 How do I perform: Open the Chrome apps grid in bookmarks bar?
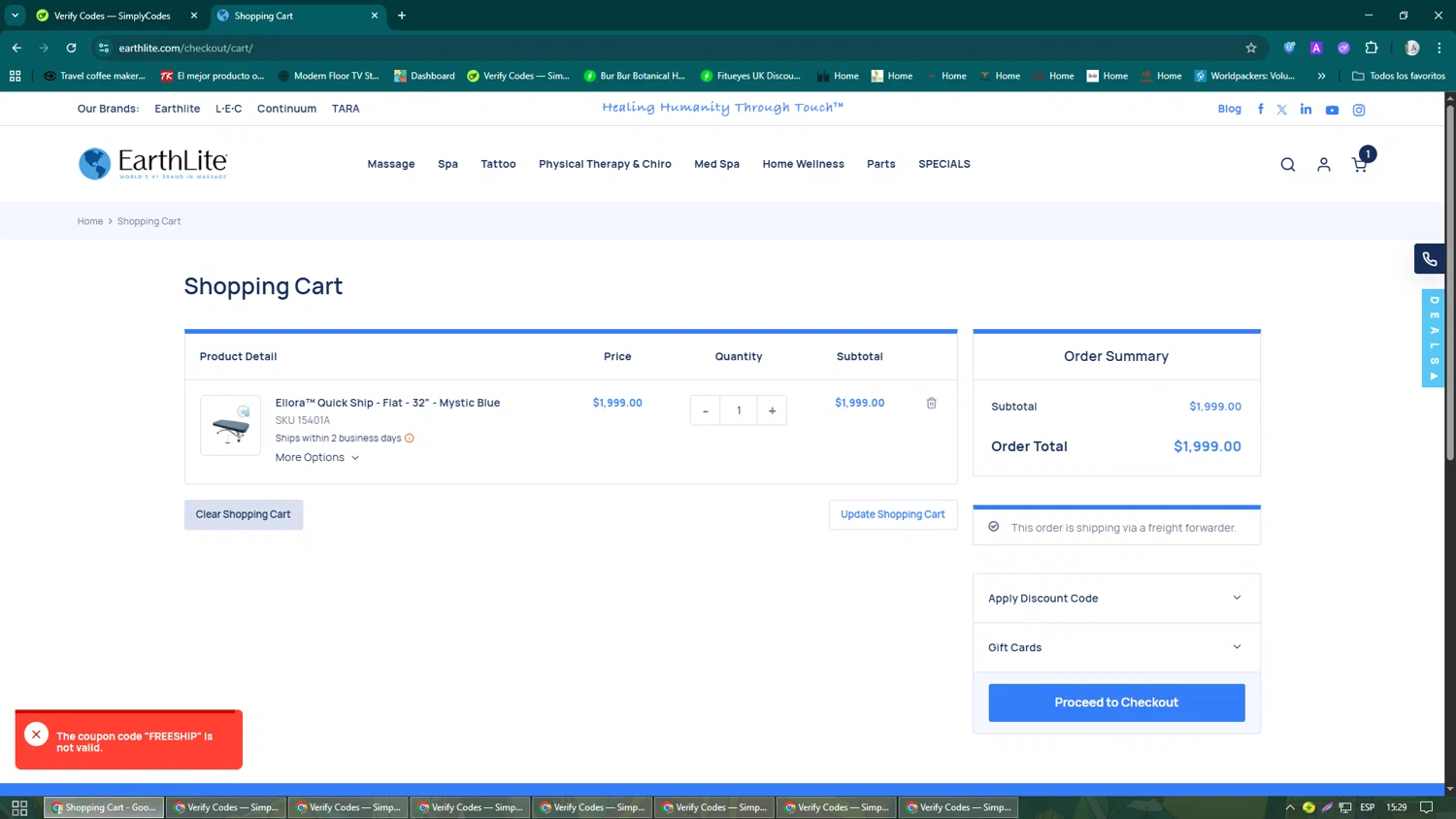(15, 76)
